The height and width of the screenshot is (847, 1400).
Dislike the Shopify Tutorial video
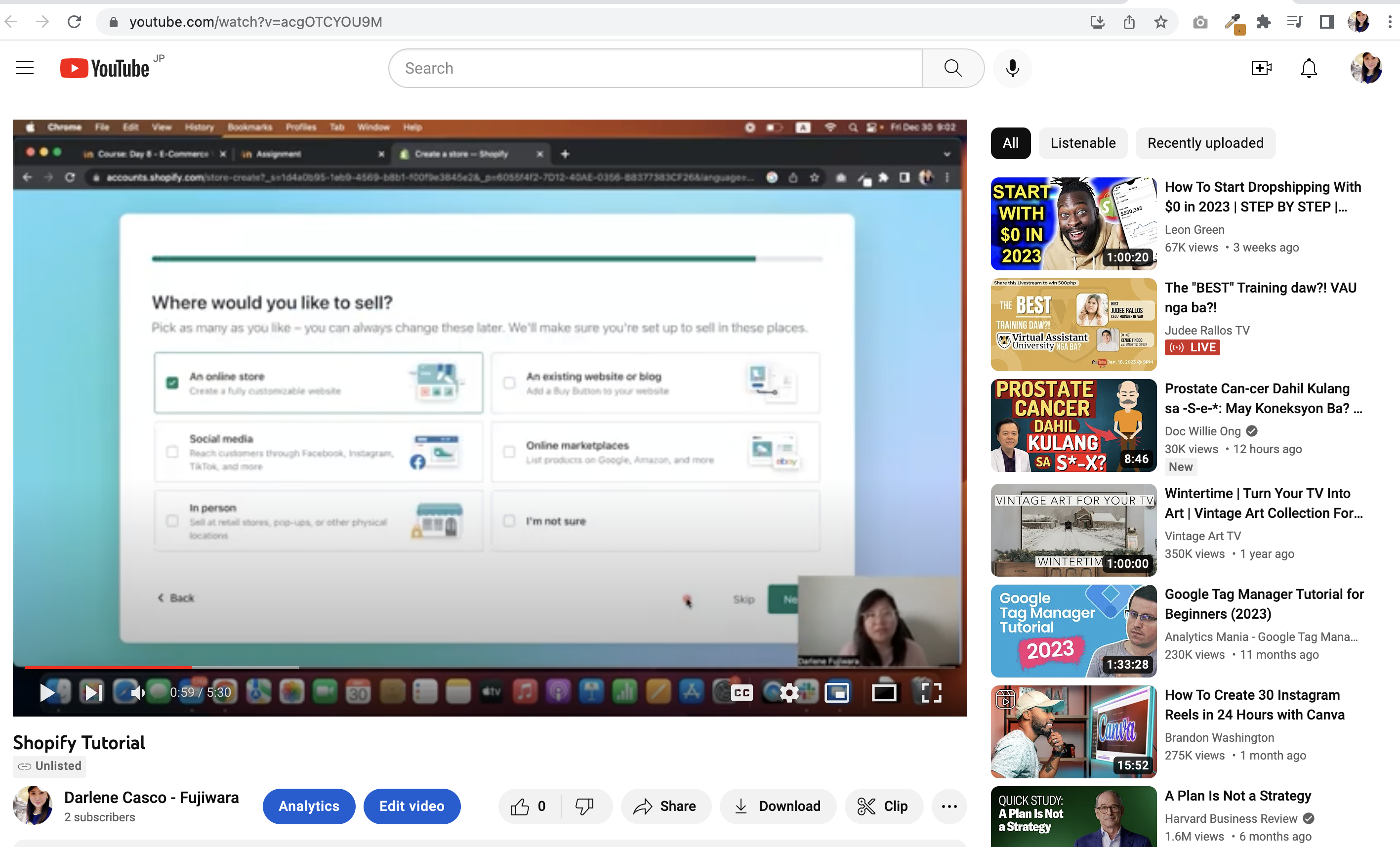[584, 806]
